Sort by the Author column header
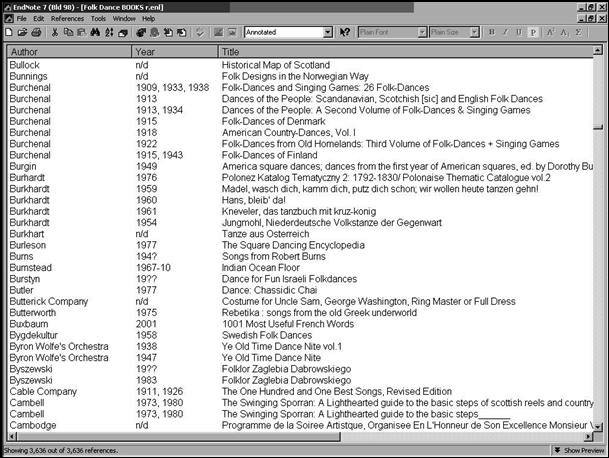The image size is (609, 458). (69, 52)
